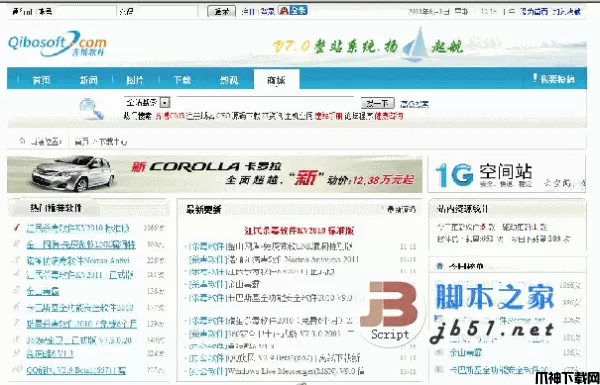Click the icon beside the 今日榜单 header
This screenshot has width=600, height=385.
[440, 266]
